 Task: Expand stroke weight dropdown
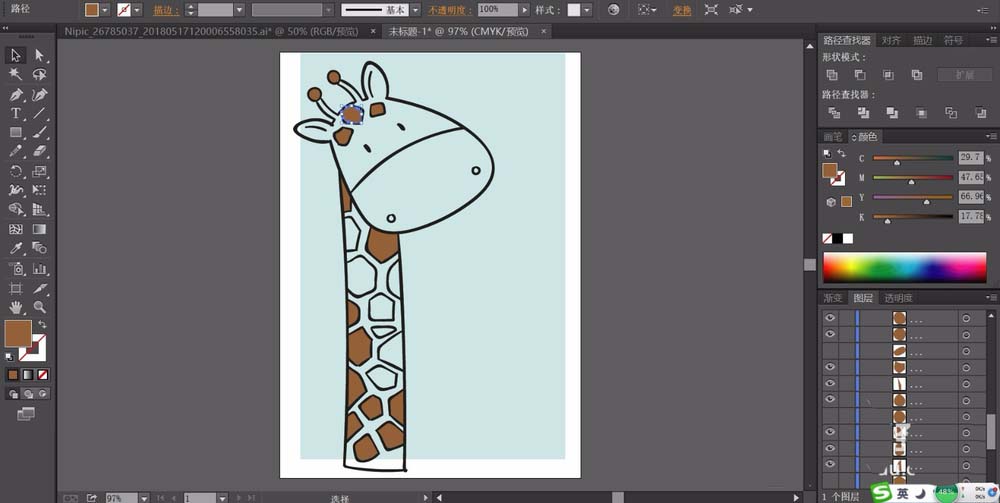click(x=239, y=10)
